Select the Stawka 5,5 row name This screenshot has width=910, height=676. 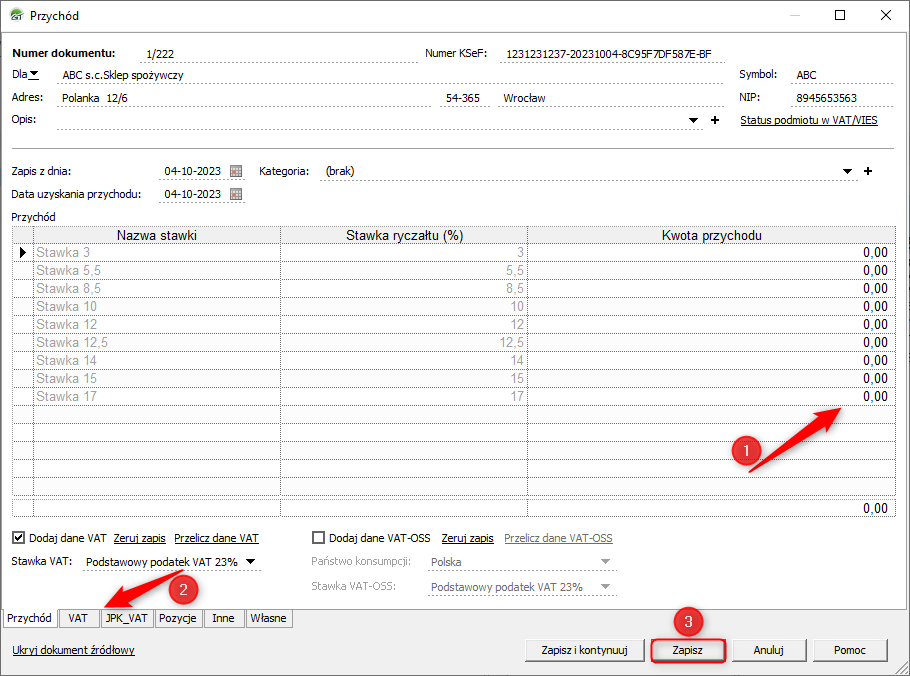click(x=157, y=270)
